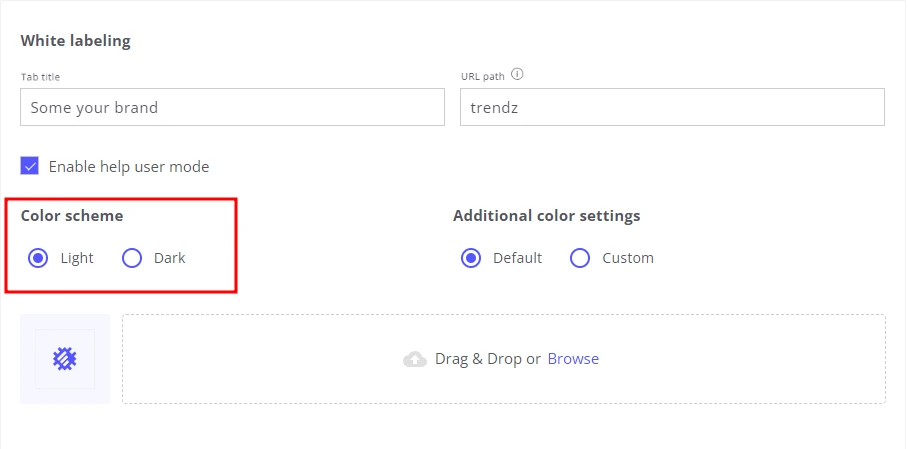
Task: Click into the URL path field
Action: pyautogui.click(x=672, y=107)
